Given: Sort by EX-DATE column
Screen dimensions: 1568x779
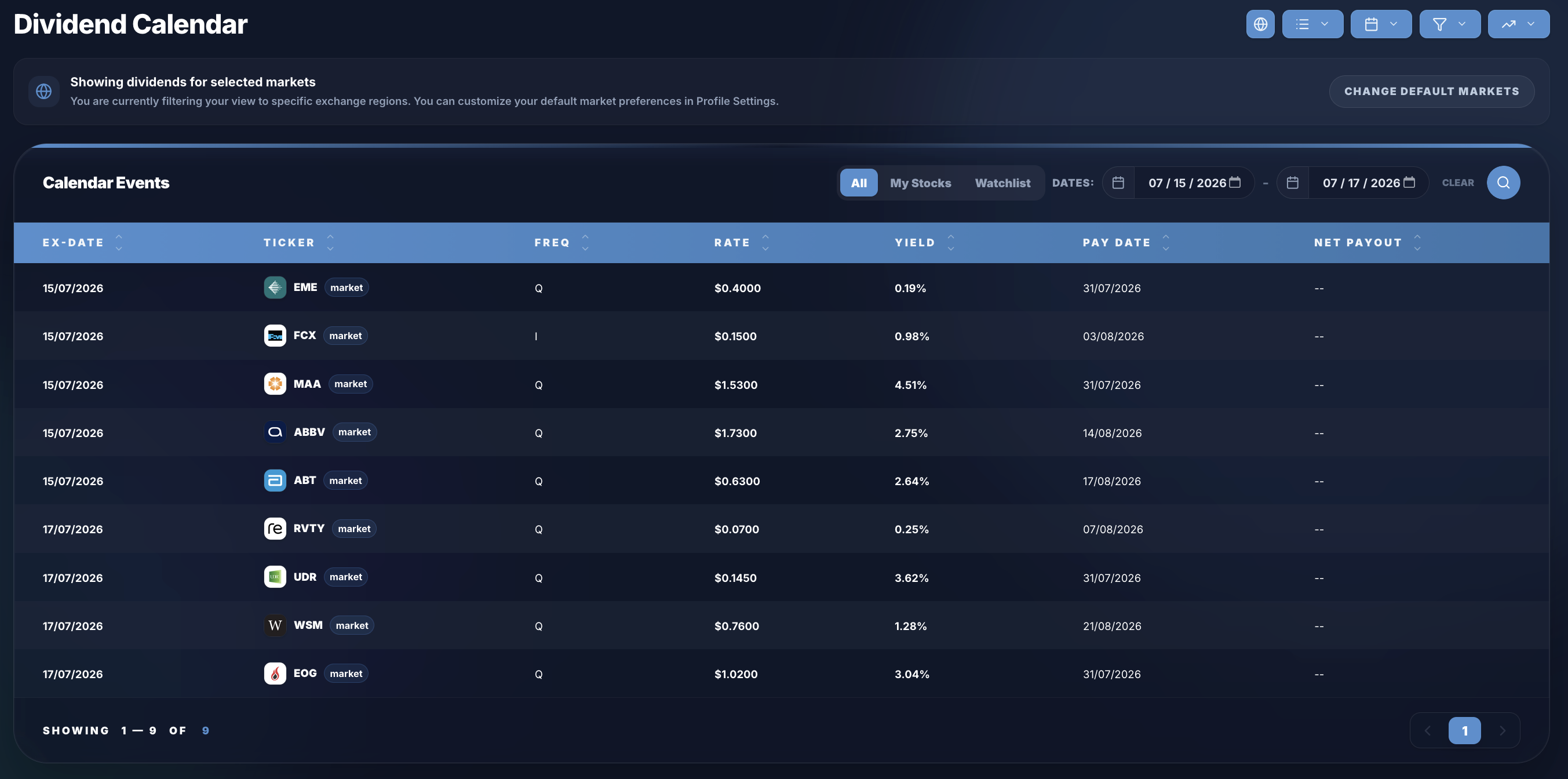Looking at the screenshot, I should 82,242.
